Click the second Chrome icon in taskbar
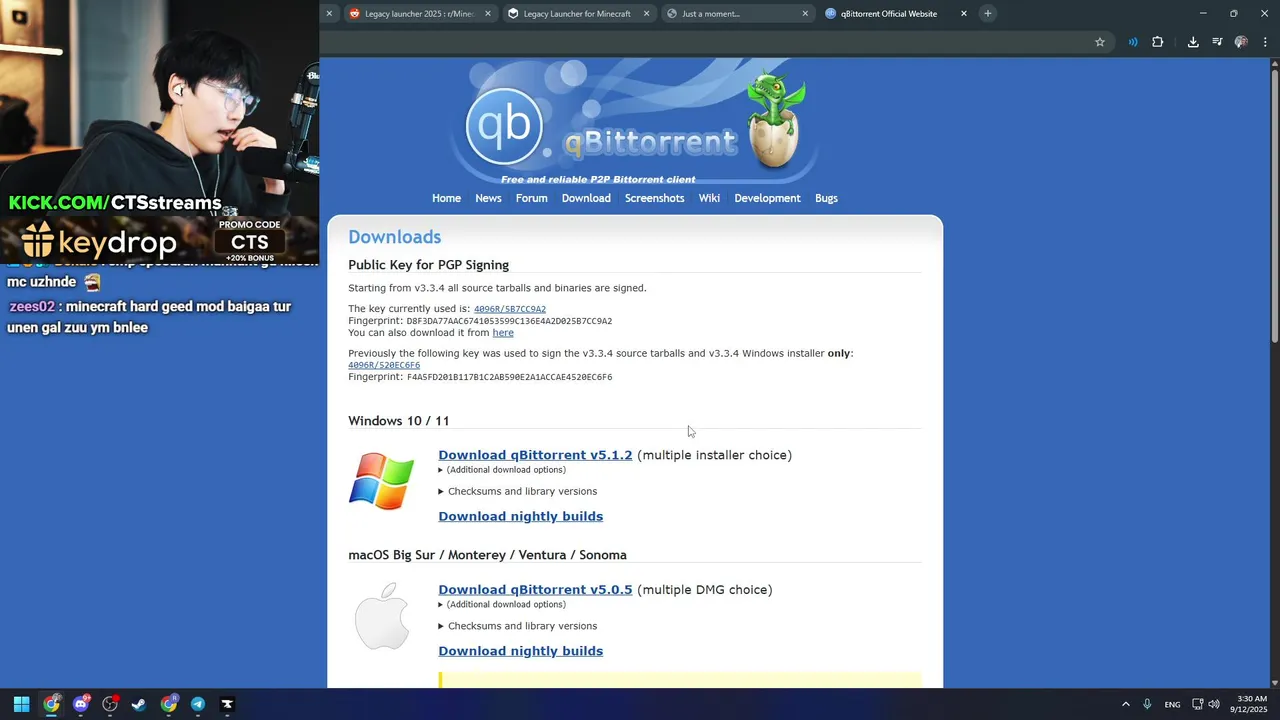 click(169, 704)
